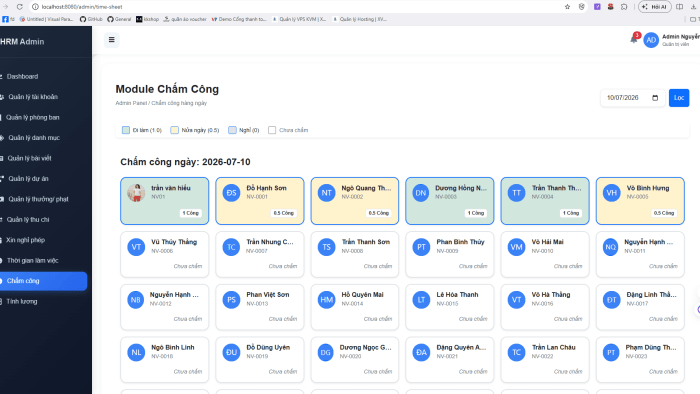Open Vũ Thủy Thắng card
Image resolution: width=700 pixels, height=394 pixels.
[164, 254]
